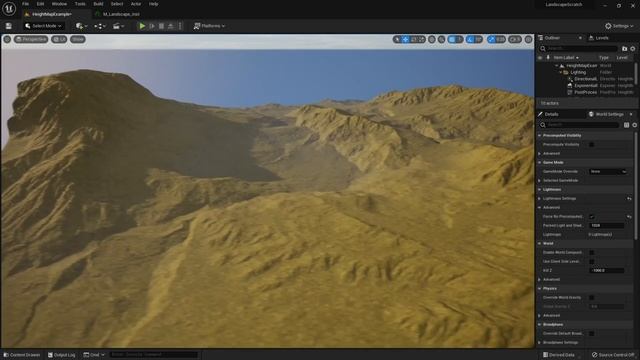The image size is (640, 360).
Task: Open the Blueprints toolbar dropdown
Action: click(x=100, y=26)
